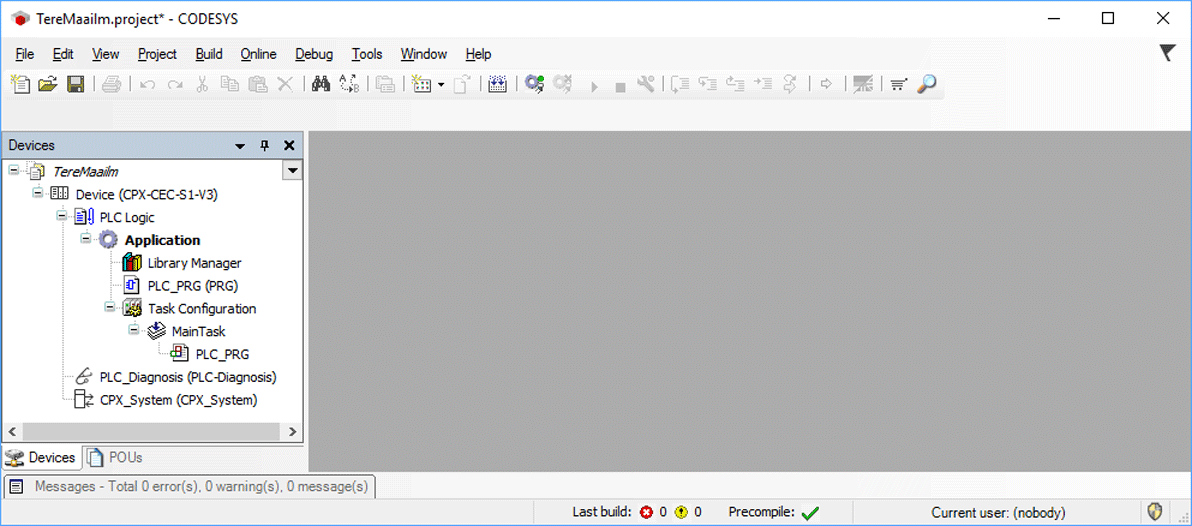Screen dimensions: 1192x526
Task: Collapse the Task Configuration node
Action: (110, 306)
